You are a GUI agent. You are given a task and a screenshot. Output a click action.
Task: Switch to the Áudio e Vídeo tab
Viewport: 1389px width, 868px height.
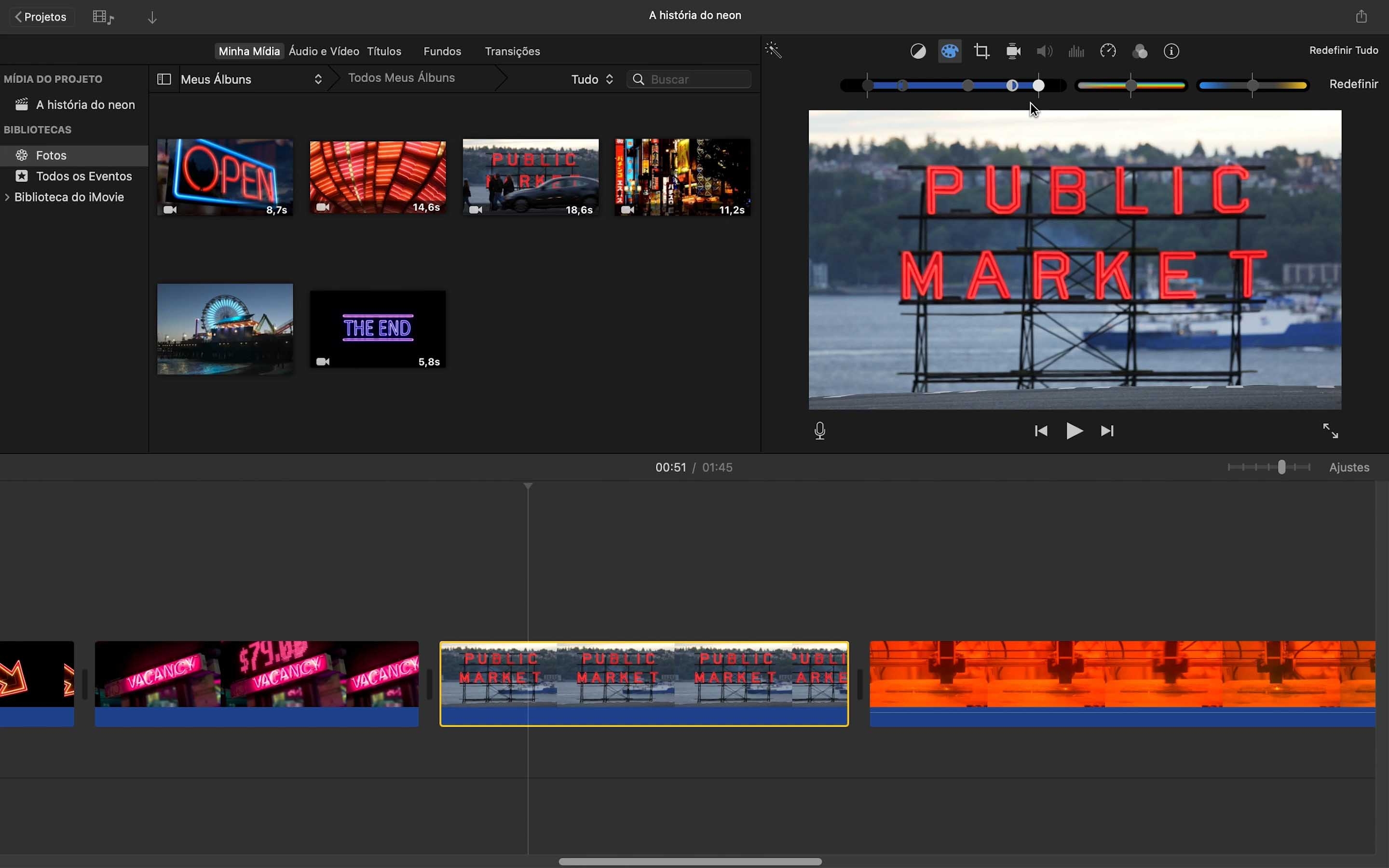tap(324, 51)
